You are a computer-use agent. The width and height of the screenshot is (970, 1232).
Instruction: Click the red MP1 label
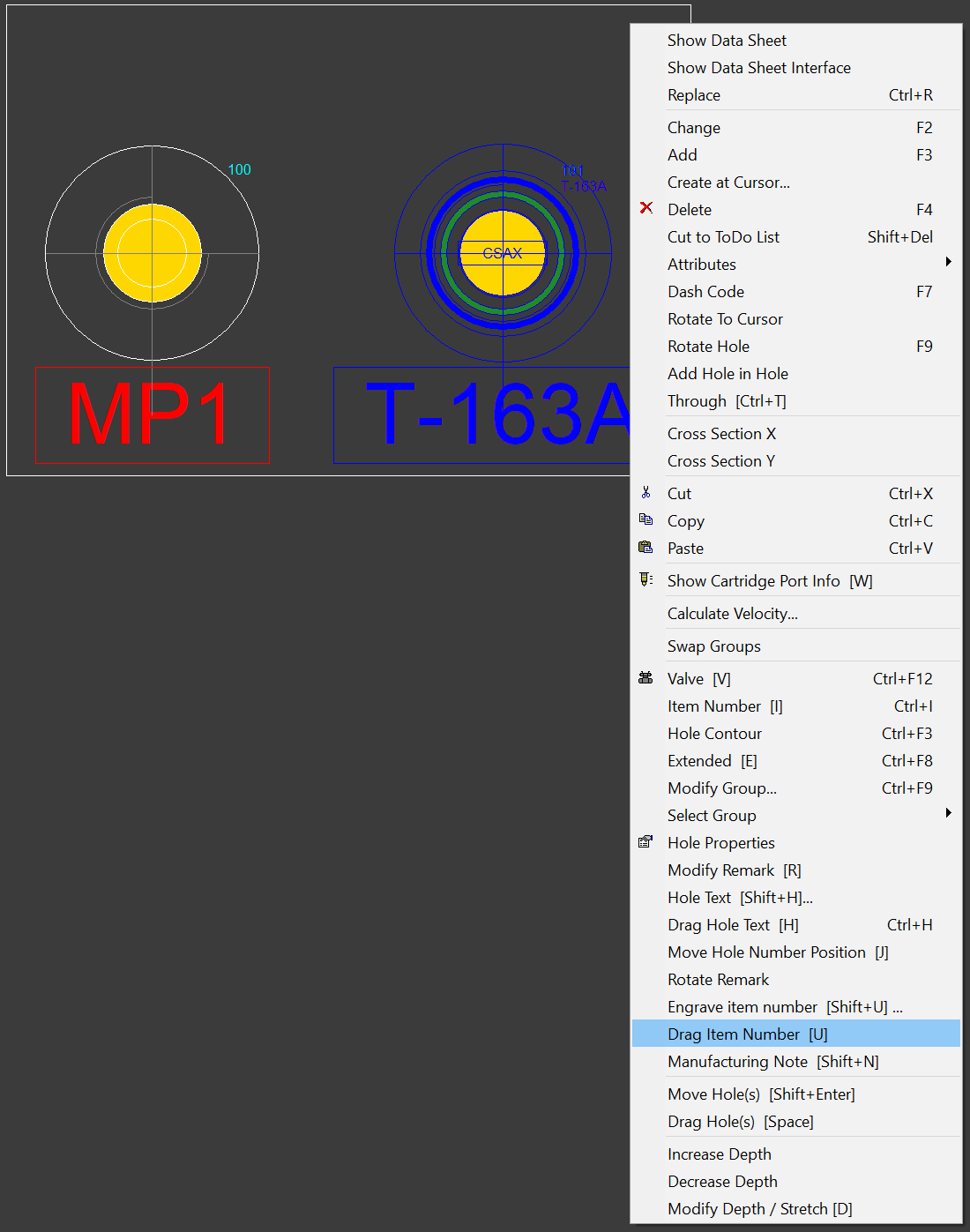(152, 414)
